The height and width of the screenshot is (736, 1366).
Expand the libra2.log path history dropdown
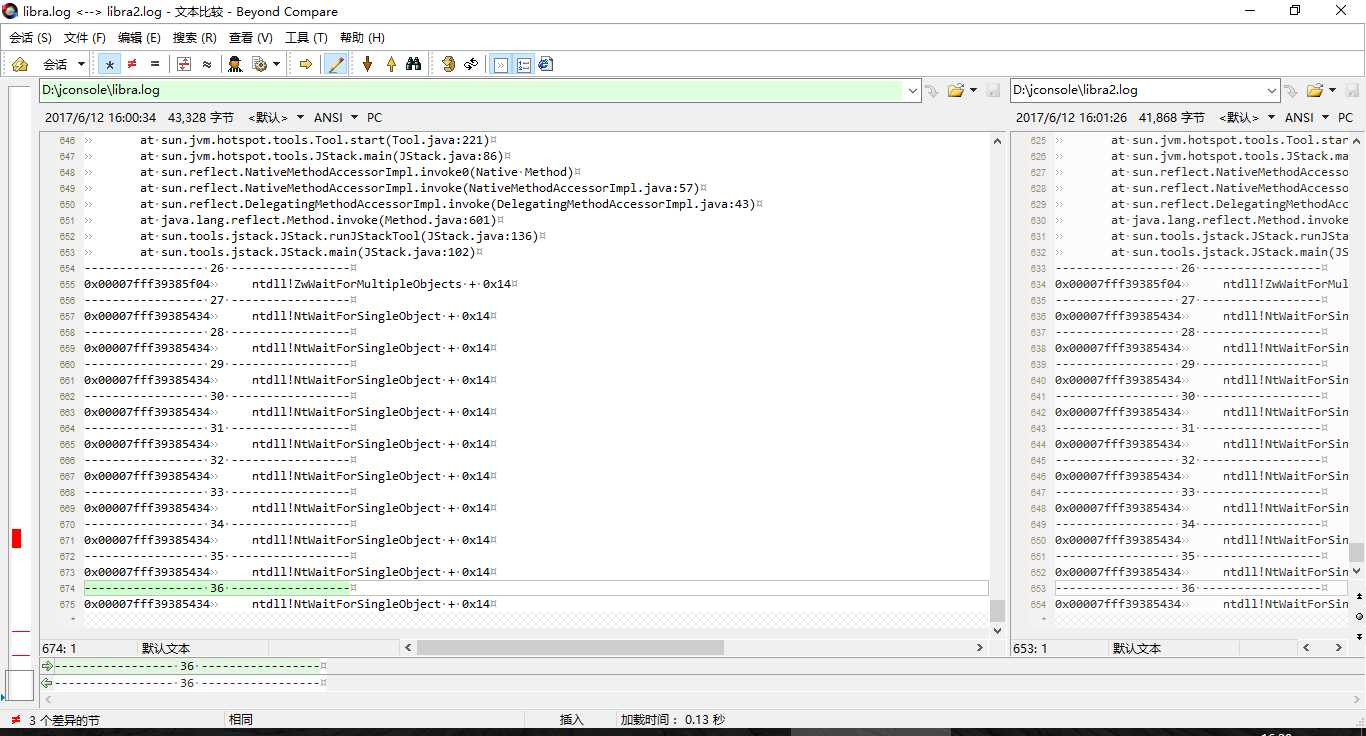pyautogui.click(x=1272, y=90)
